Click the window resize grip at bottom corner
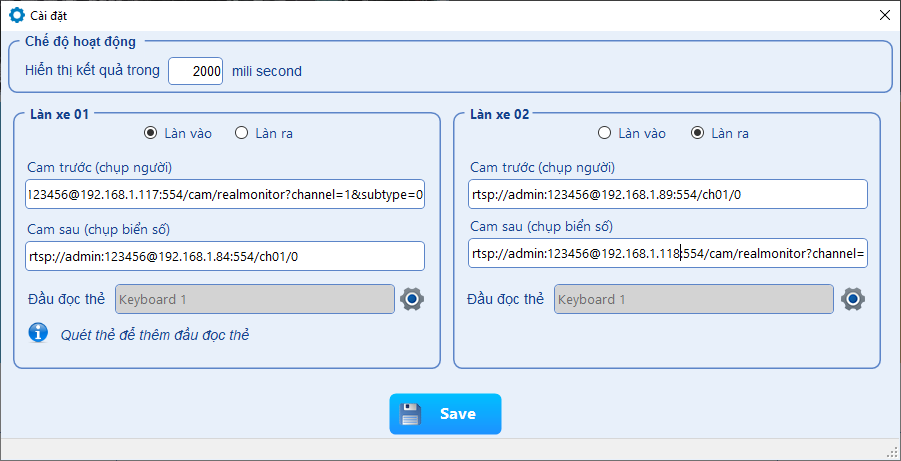The width and height of the screenshot is (901, 461). click(x=892, y=452)
